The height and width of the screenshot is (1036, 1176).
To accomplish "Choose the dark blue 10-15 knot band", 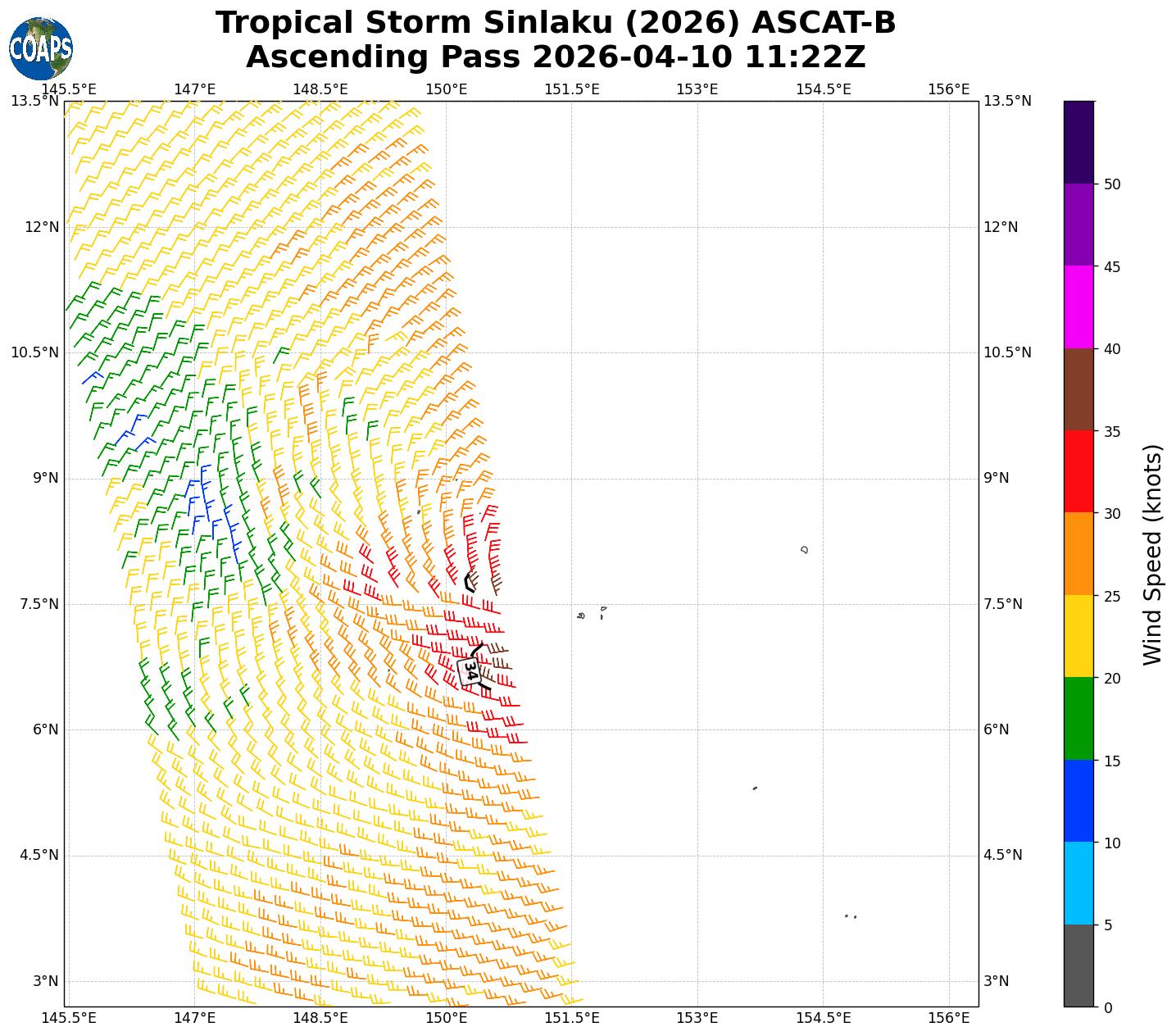I will point(1078,801).
